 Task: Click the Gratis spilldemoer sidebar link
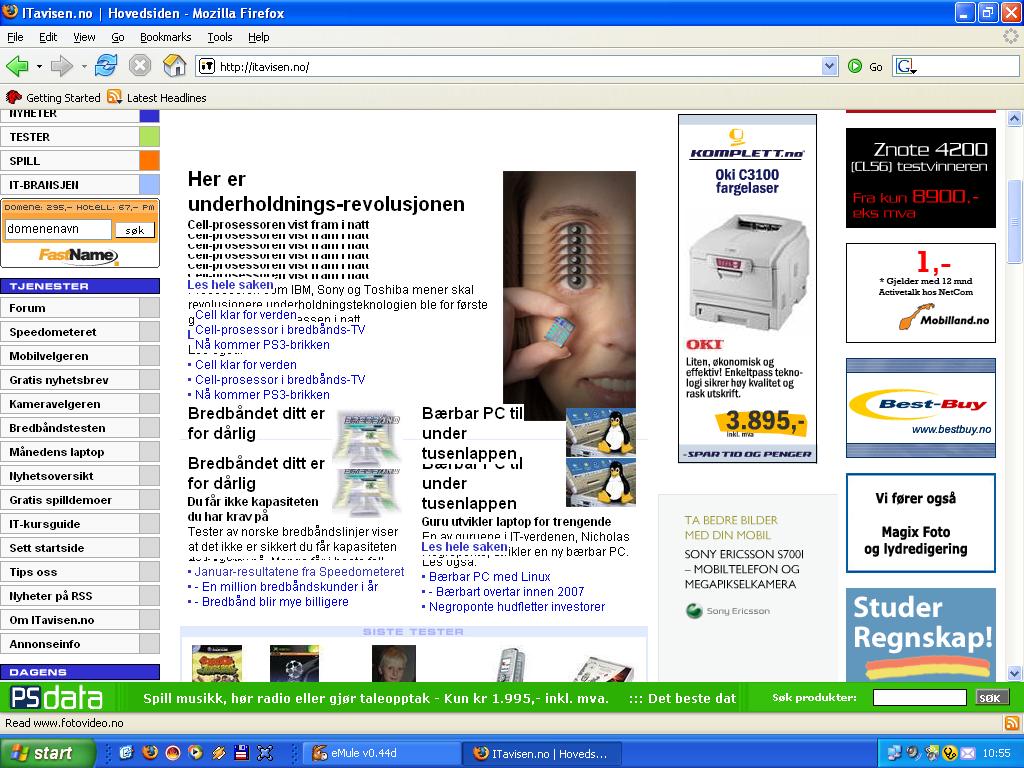(80, 500)
